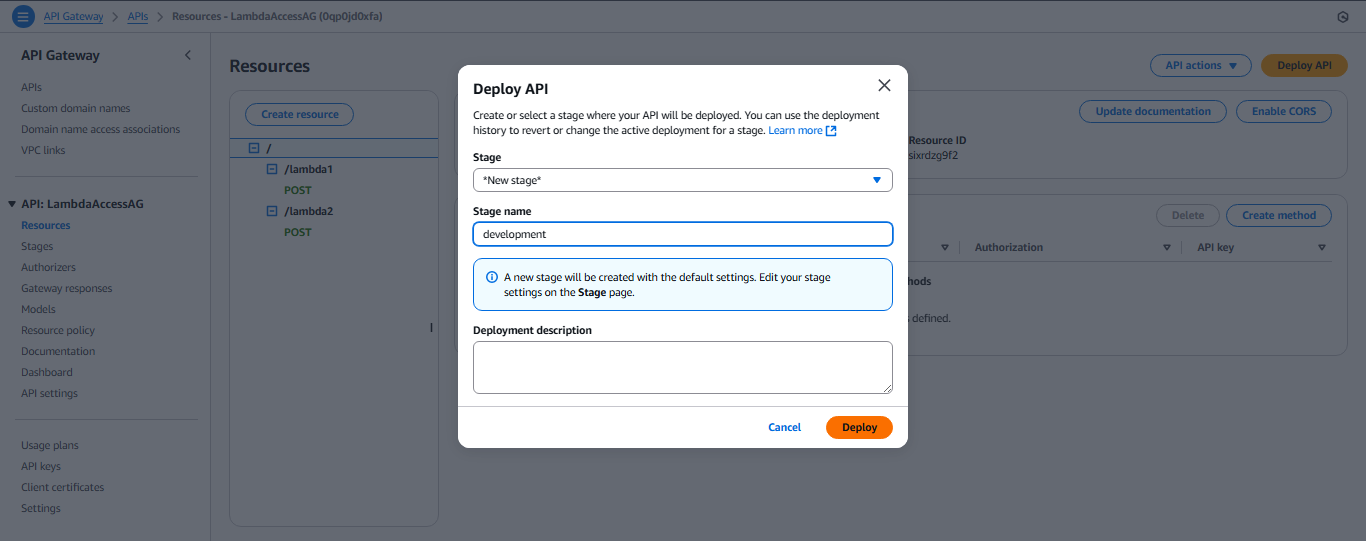Click the Create method button
The image size is (1366, 541).
(x=1279, y=215)
